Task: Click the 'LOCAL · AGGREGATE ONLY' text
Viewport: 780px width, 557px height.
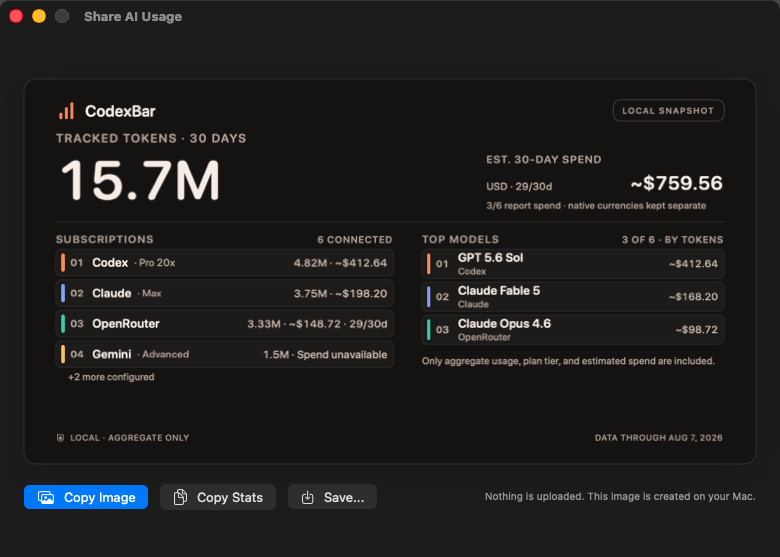Action: [129, 438]
